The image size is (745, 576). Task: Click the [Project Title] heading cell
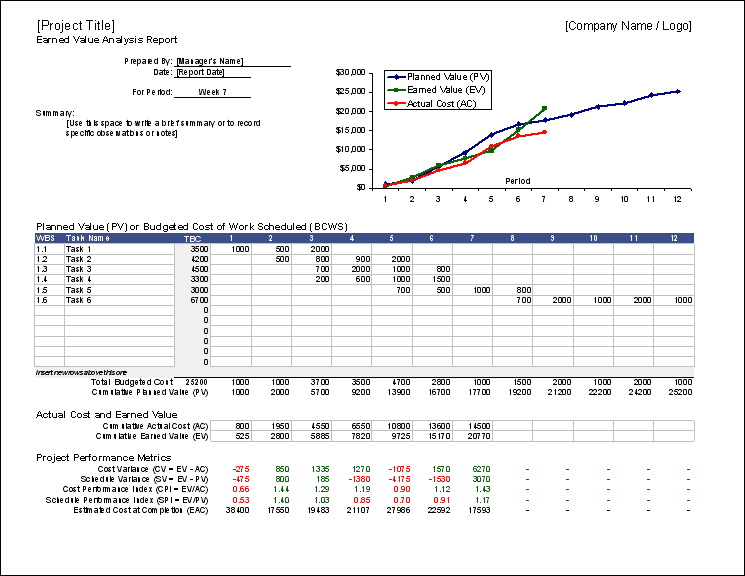(75, 25)
